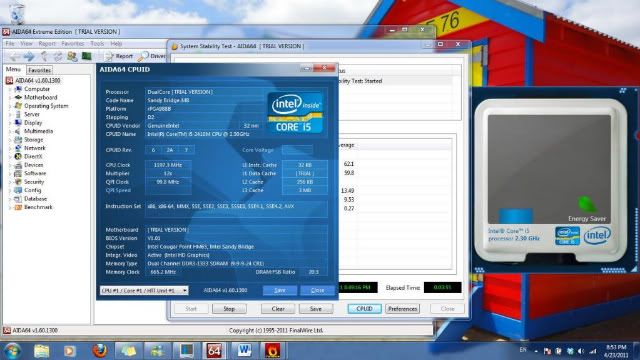
Task: Click the green board icon in AIDA64 toolbar
Action: (87, 56)
